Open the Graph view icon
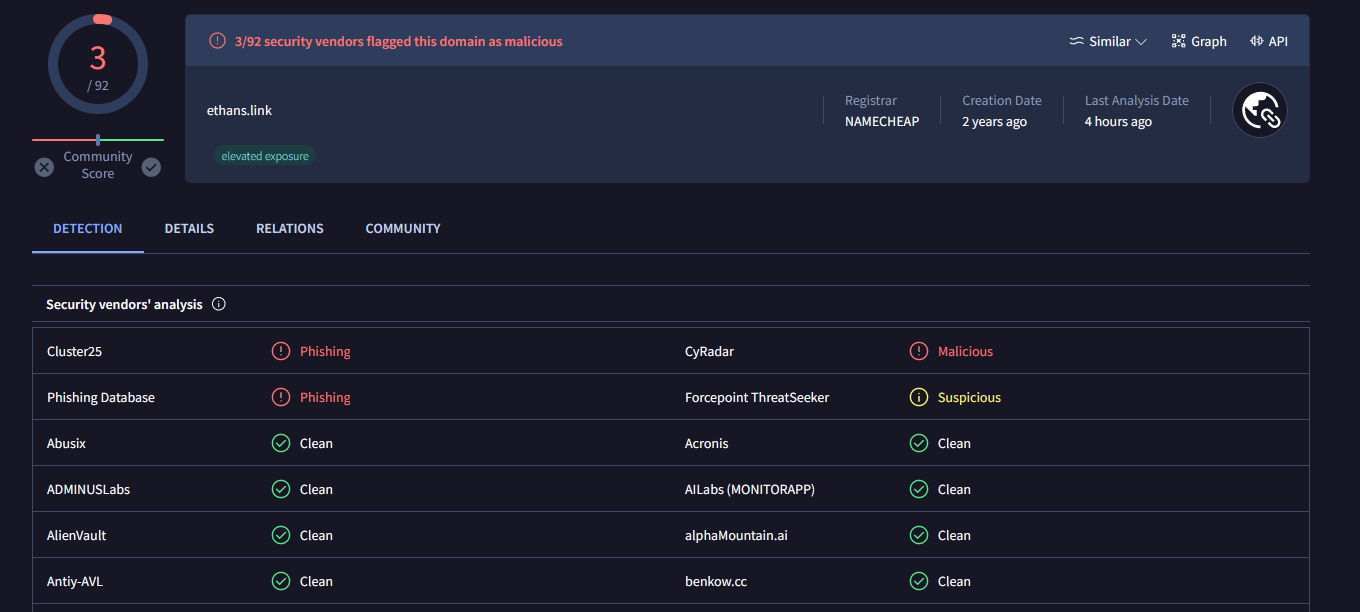This screenshot has height=612, width=1360. coord(1178,41)
